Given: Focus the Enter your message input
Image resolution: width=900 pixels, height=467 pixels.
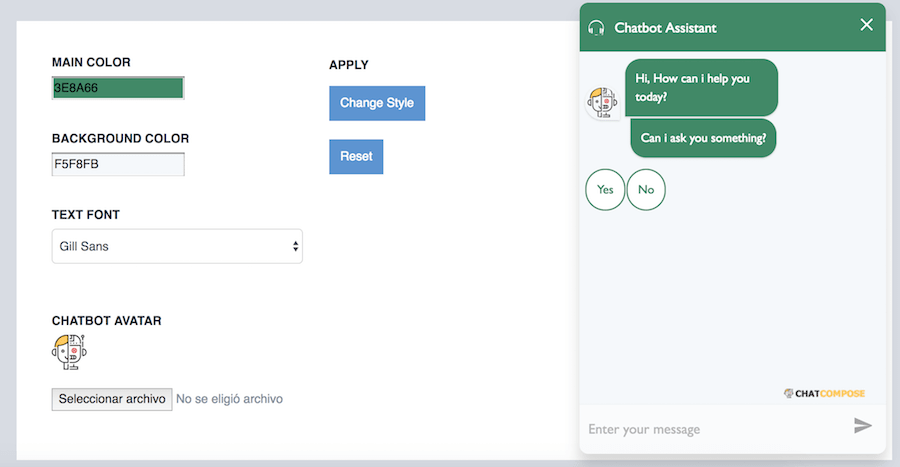Looking at the screenshot, I should point(715,429).
